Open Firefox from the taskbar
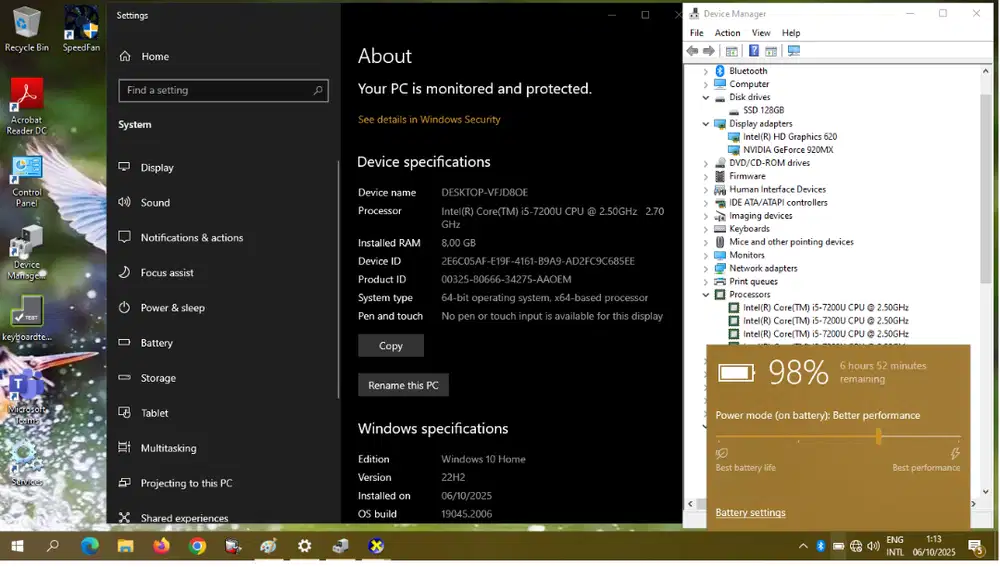Image resolution: width=1000 pixels, height=567 pixels. [161, 546]
